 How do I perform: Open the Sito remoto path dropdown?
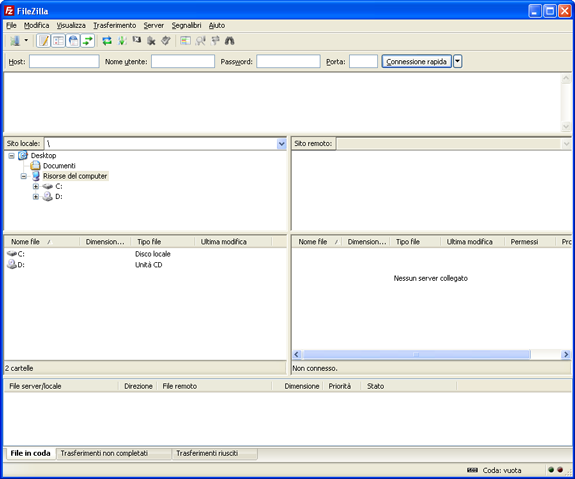pos(566,143)
